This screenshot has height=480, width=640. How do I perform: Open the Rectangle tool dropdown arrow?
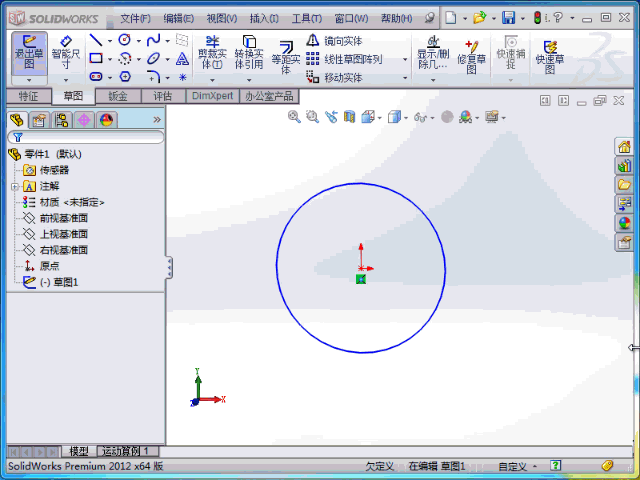(x=110, y=59)
